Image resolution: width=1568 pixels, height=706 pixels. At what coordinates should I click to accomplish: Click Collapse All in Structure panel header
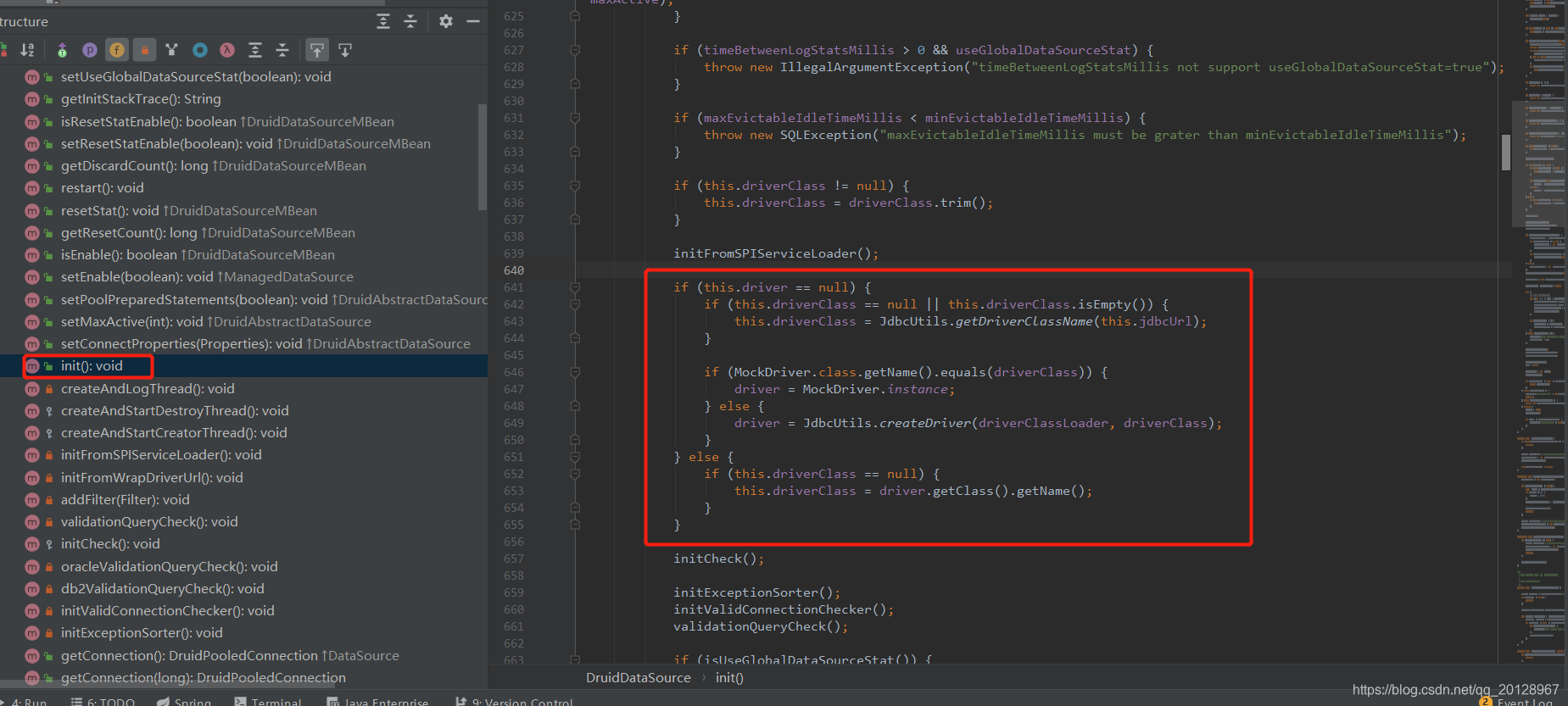(x=410, y=21)
